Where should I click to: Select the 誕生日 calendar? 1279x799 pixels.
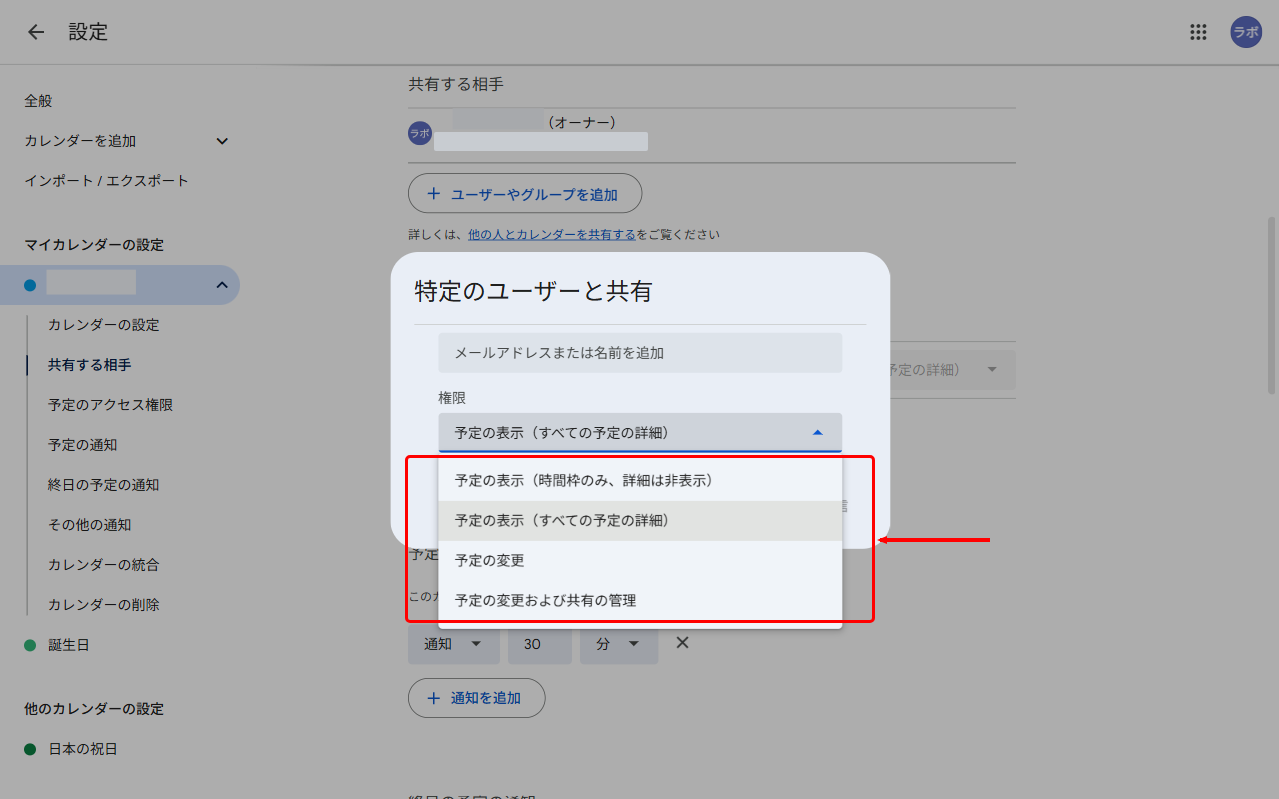point(69,645)
